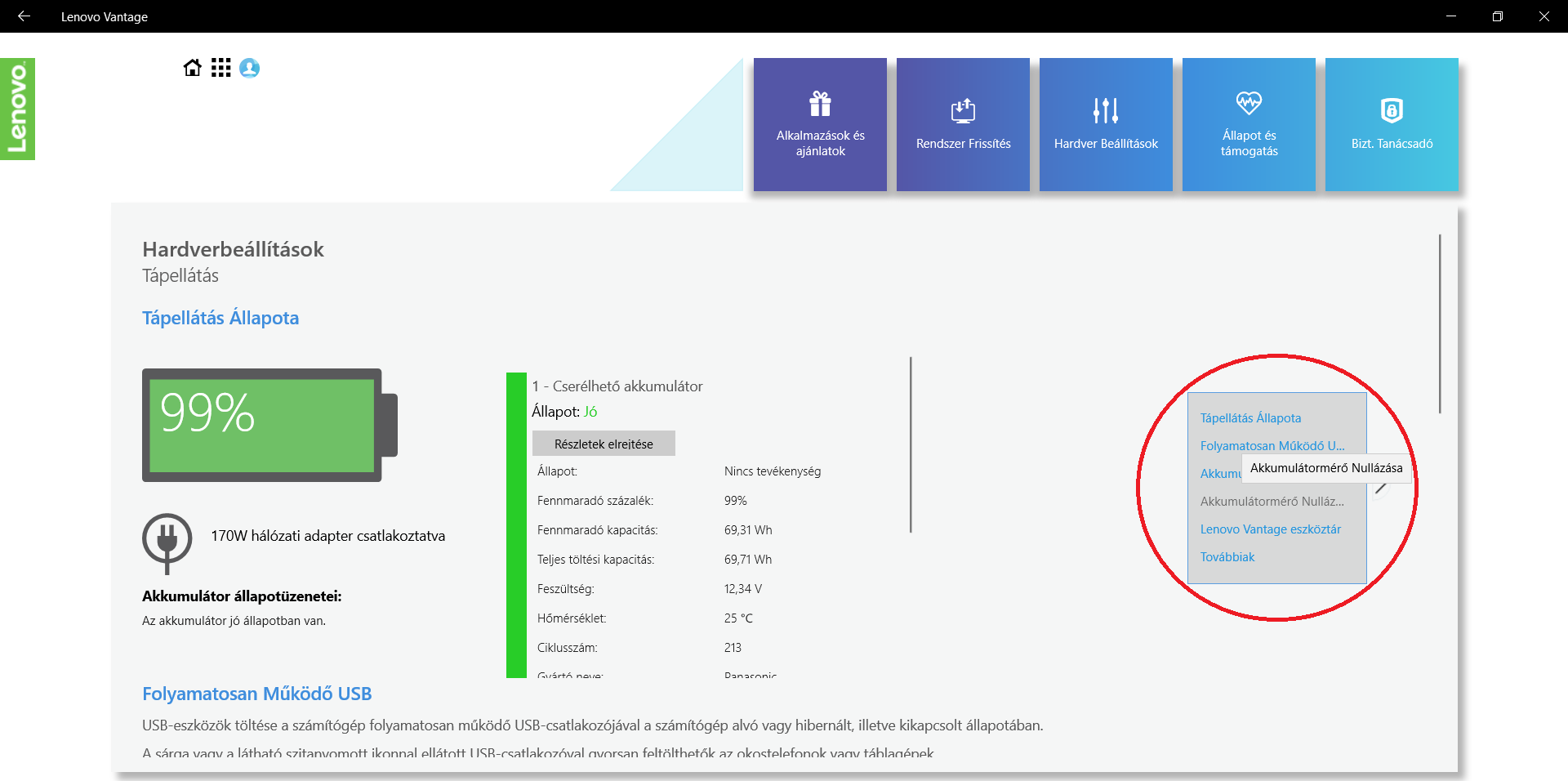Image resolution: width=1568 pixels, height=781 pixels.
Task: Click the Hardverbeállítások page title
Action: tap(233, 249)
